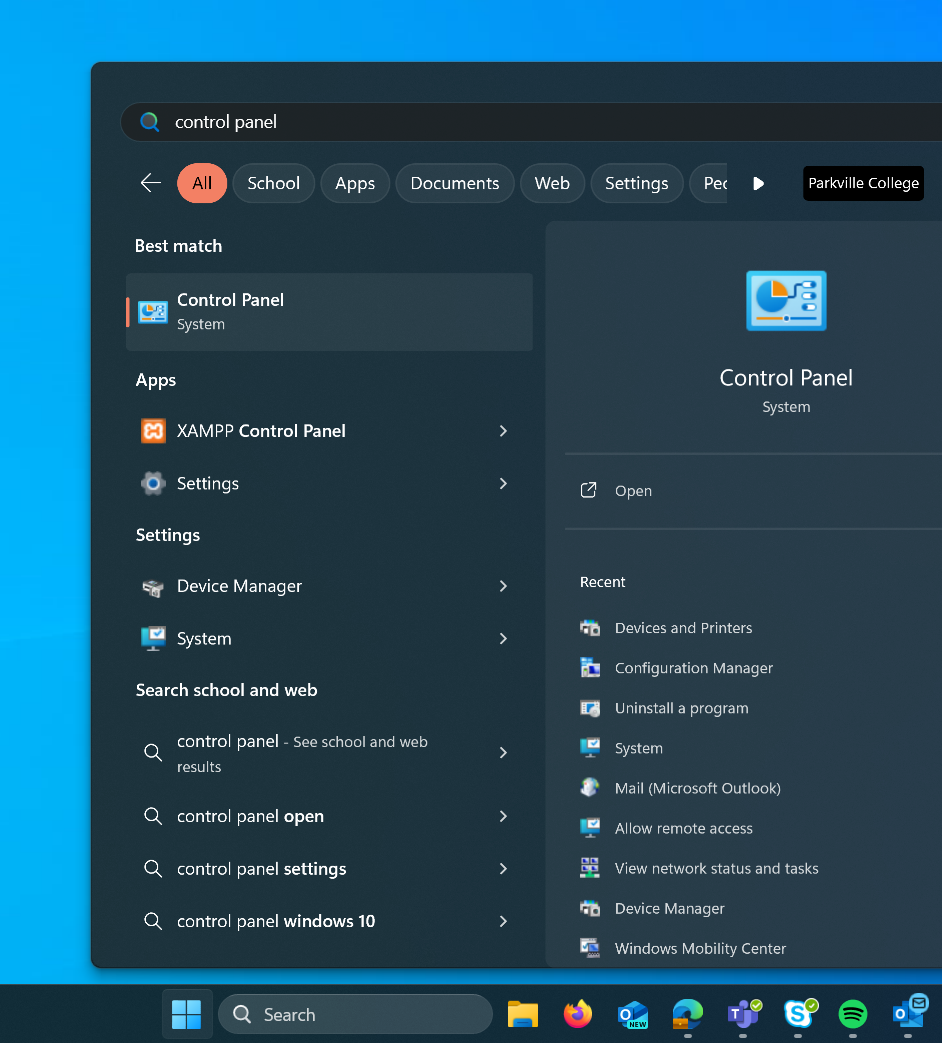Open Outlook mail taskbar icon at far right
The width and height of the screenshot is (942, 1043).
[x=909, y=1012]
